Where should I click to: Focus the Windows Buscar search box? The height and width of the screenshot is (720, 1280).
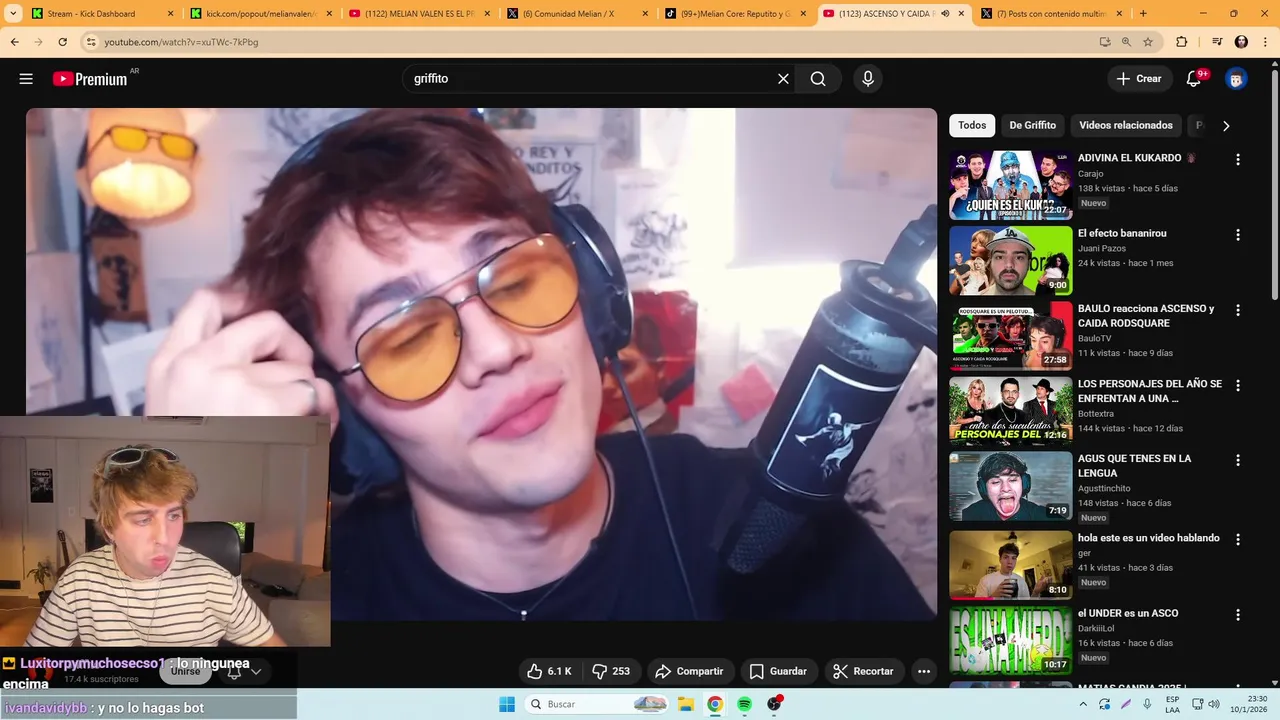coord(597,704)
